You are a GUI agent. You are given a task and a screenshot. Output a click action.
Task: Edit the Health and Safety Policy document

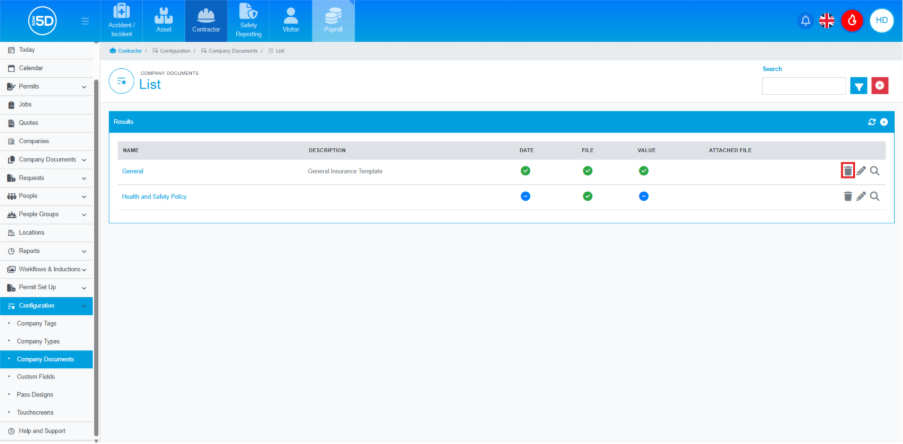pyautogui.click(x=861, y=196)
